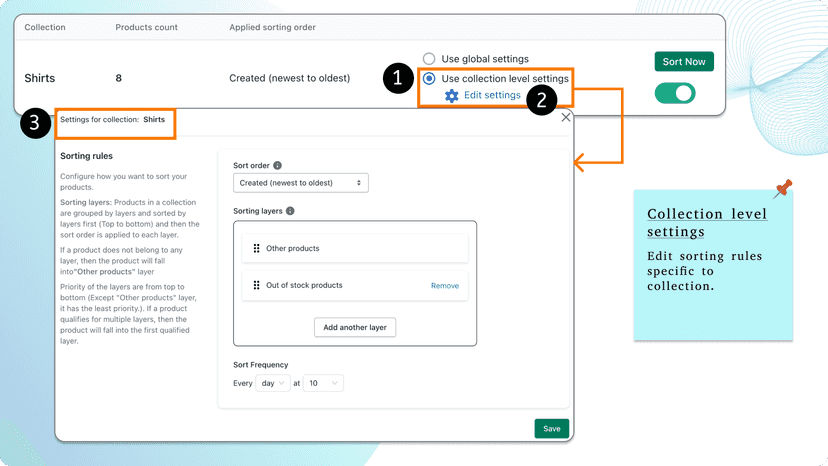828x466 pixels.
Task: Select Use collection level settings radio button
Action: pos(429,79)
